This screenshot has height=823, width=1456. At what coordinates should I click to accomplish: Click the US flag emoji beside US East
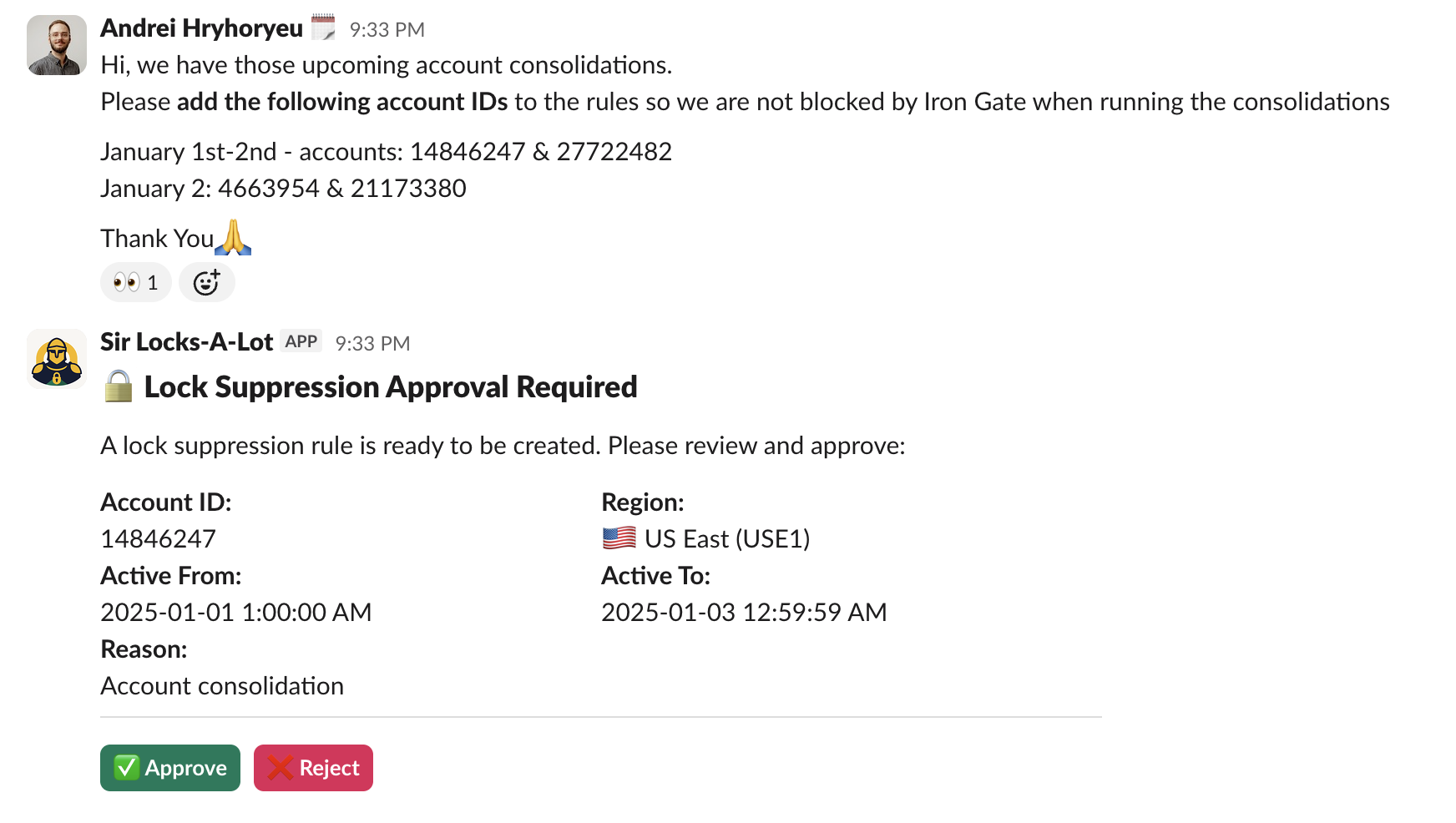pyautogui.click(x=619, y=538)
